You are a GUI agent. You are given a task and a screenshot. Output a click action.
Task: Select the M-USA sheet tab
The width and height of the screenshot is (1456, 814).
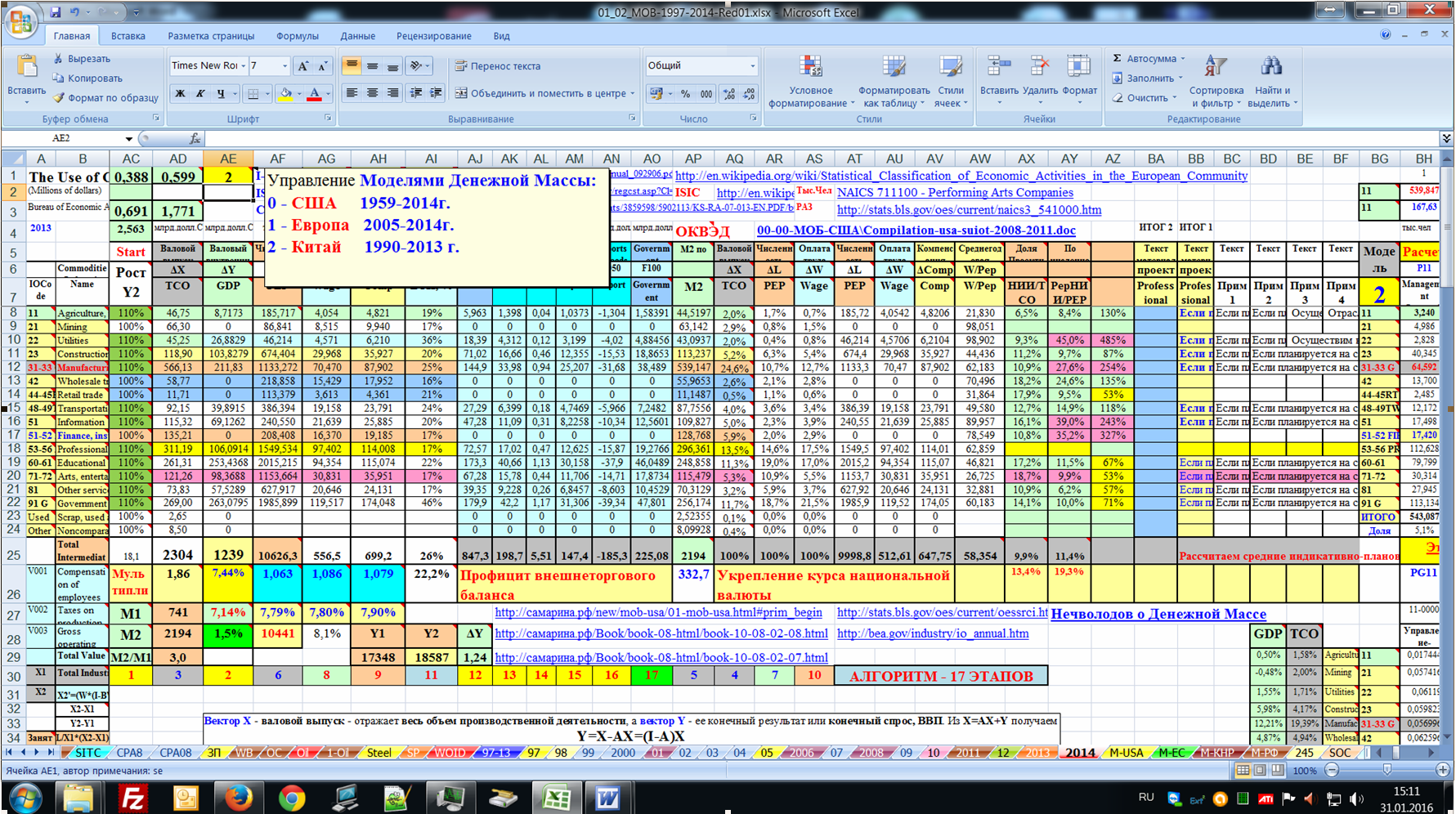pyautogui.click(x=1126, y=753)
